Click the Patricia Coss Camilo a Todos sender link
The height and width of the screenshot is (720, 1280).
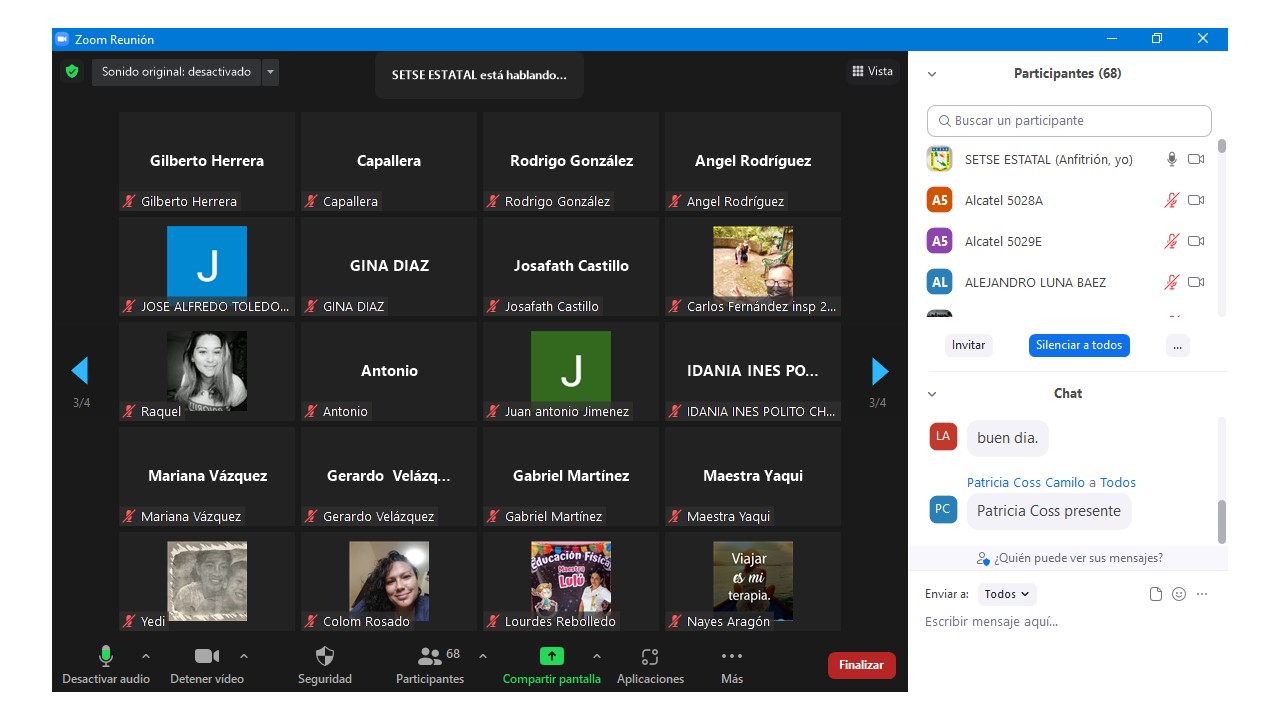tap(1051, 482)
